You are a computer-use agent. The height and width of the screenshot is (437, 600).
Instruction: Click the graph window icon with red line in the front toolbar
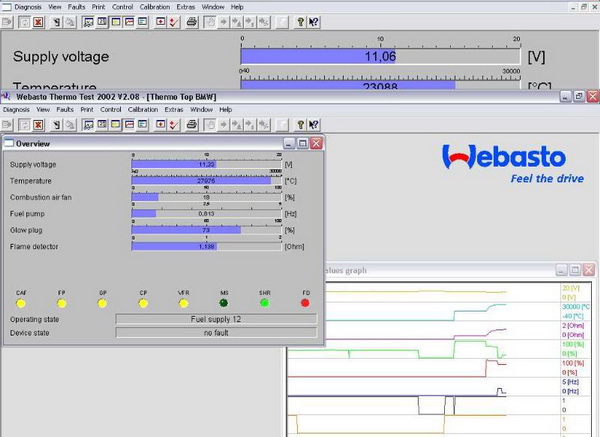click(x=129, y=125)
